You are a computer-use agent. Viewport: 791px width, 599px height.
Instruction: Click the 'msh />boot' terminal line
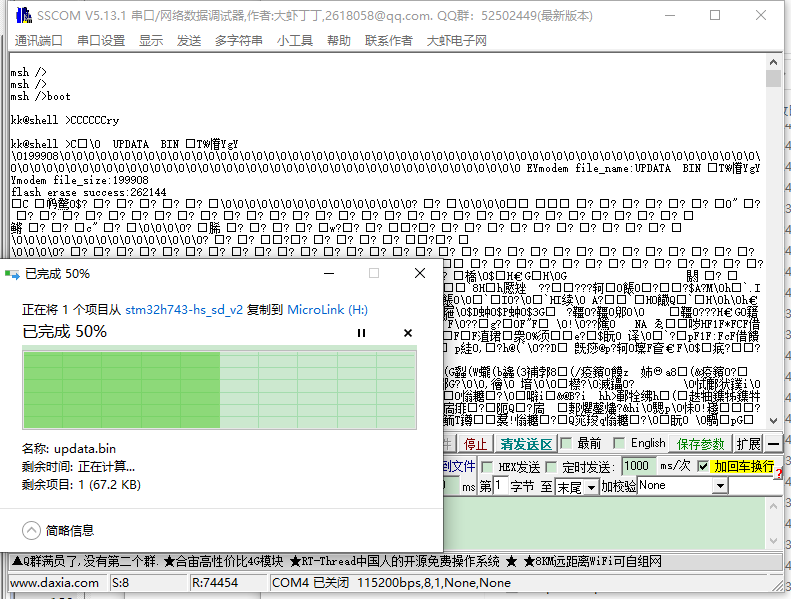[40, 96]
